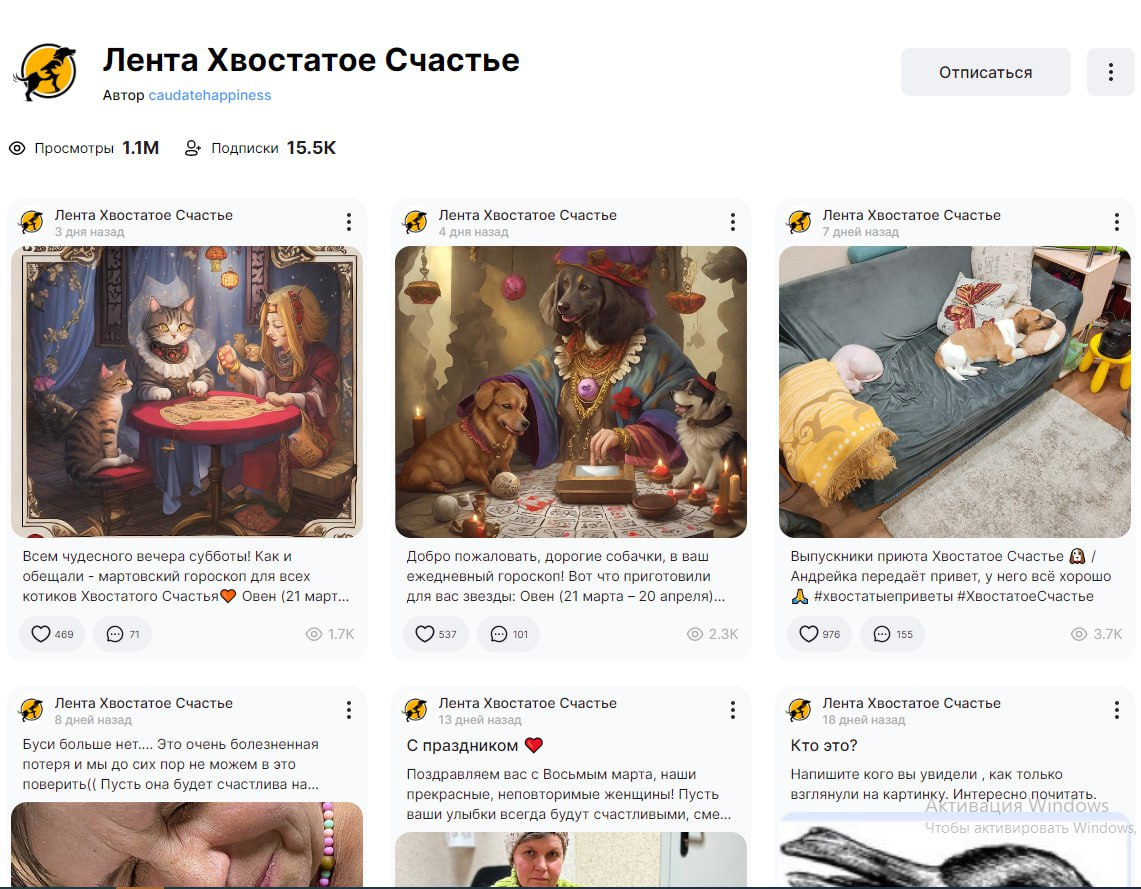The height and width of the screenshot is (889, 1141).
Task: Click the channel logo next to the title
Action: coord(47,71)
